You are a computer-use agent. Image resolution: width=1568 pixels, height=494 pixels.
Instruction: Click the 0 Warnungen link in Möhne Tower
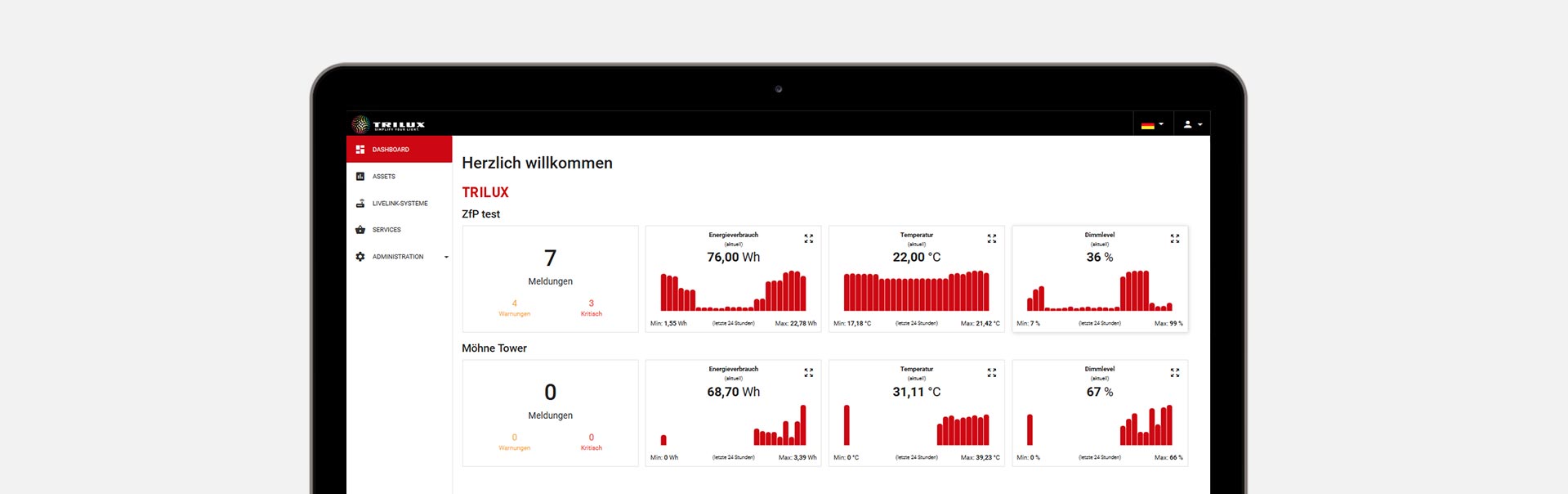coord(514,442)
